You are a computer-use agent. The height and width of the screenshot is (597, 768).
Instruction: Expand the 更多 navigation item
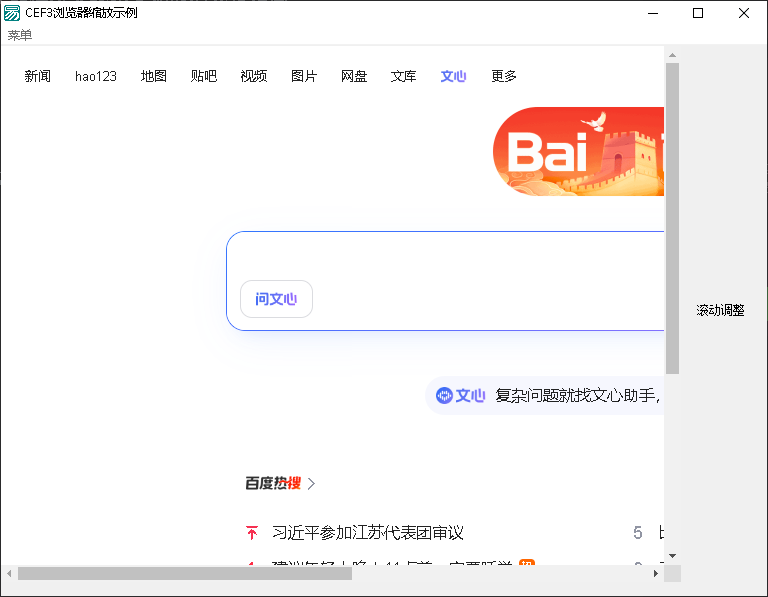click(x=504, y=76)
